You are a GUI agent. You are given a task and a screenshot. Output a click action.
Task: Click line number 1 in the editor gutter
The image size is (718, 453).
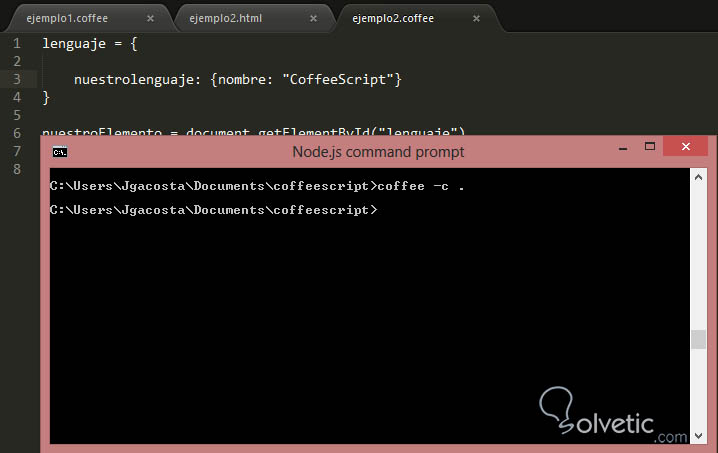pyautogui.click(x=17, y=44)
